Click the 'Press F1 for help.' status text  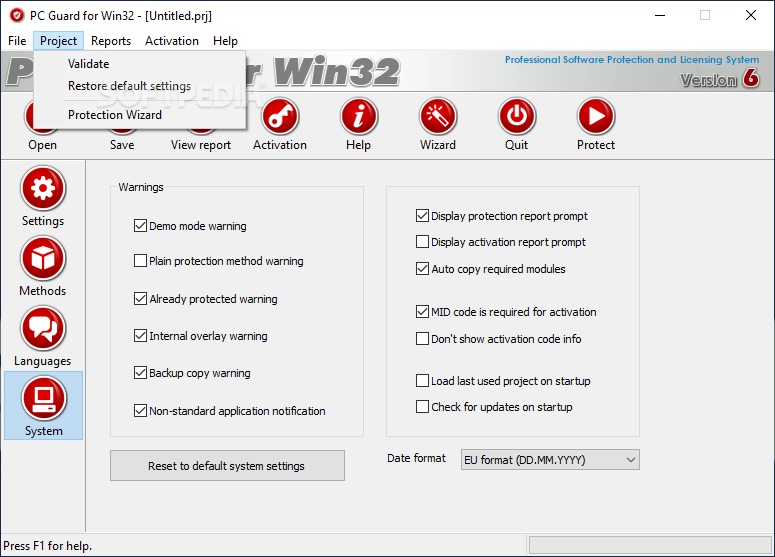click(47, 546)
